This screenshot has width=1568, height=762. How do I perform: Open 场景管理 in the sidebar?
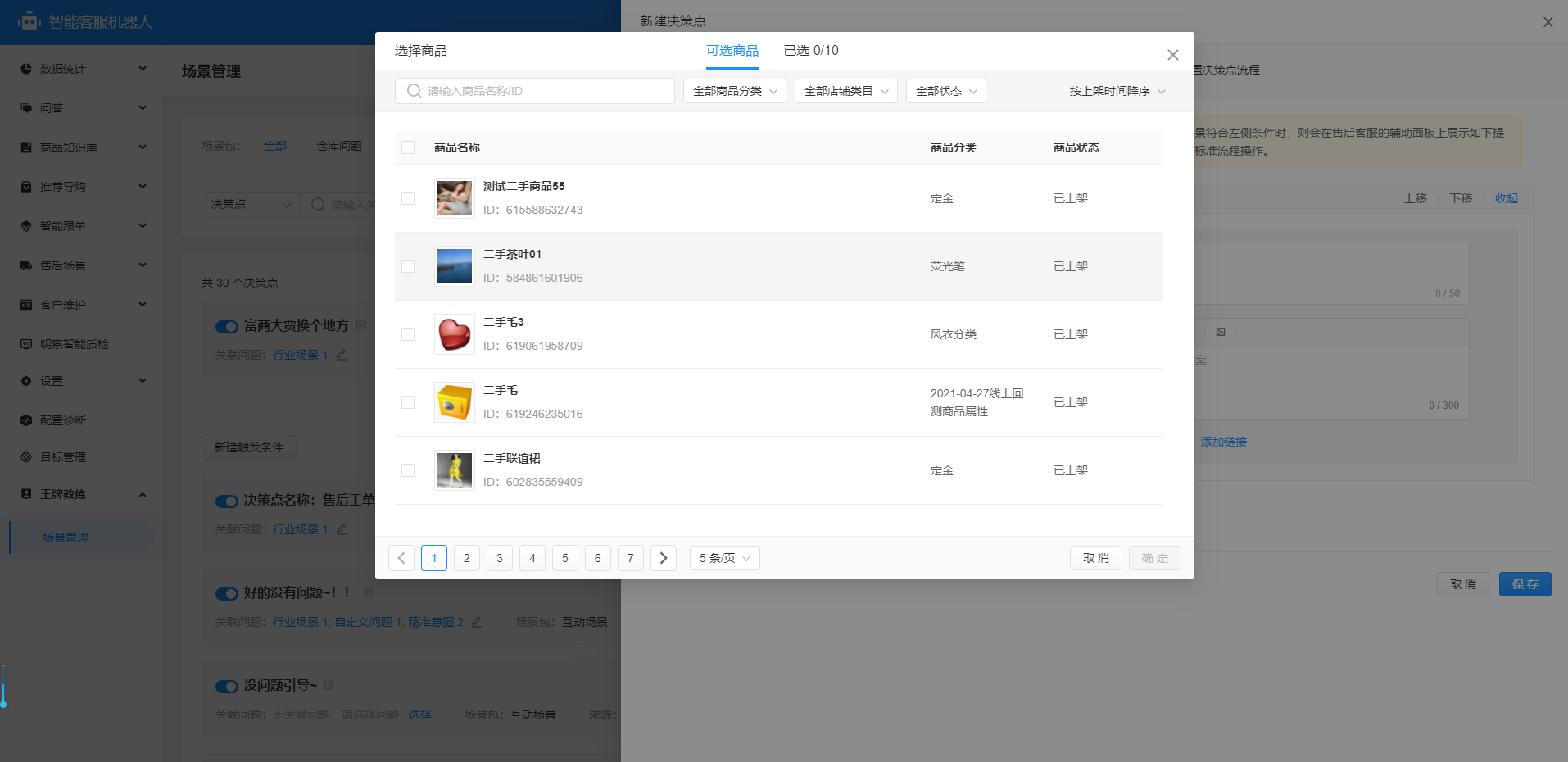(x=66, y=537)
